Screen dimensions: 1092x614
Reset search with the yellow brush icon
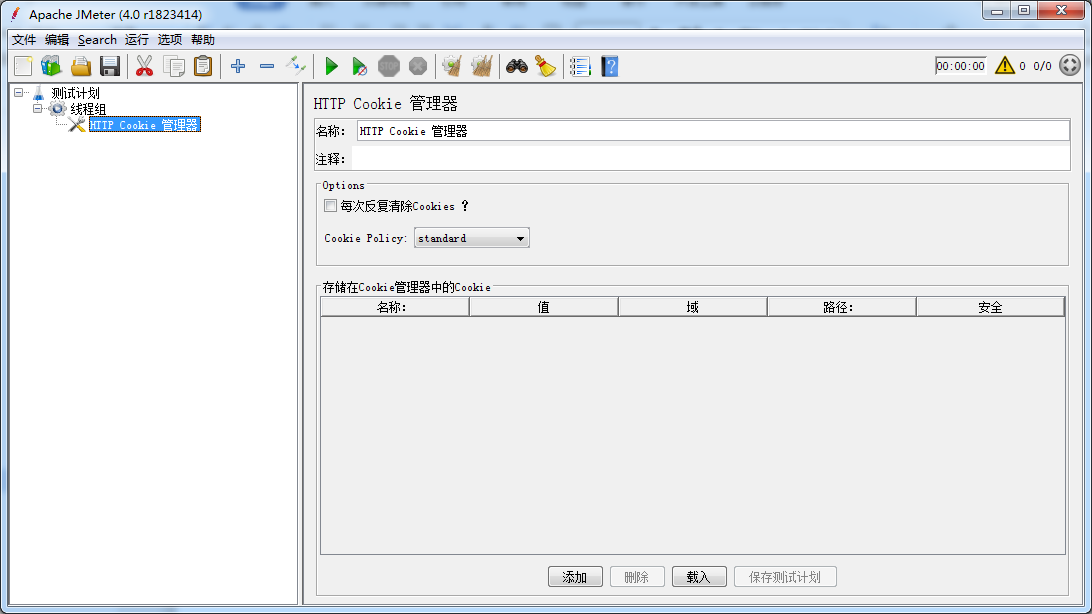pos(545,66)
